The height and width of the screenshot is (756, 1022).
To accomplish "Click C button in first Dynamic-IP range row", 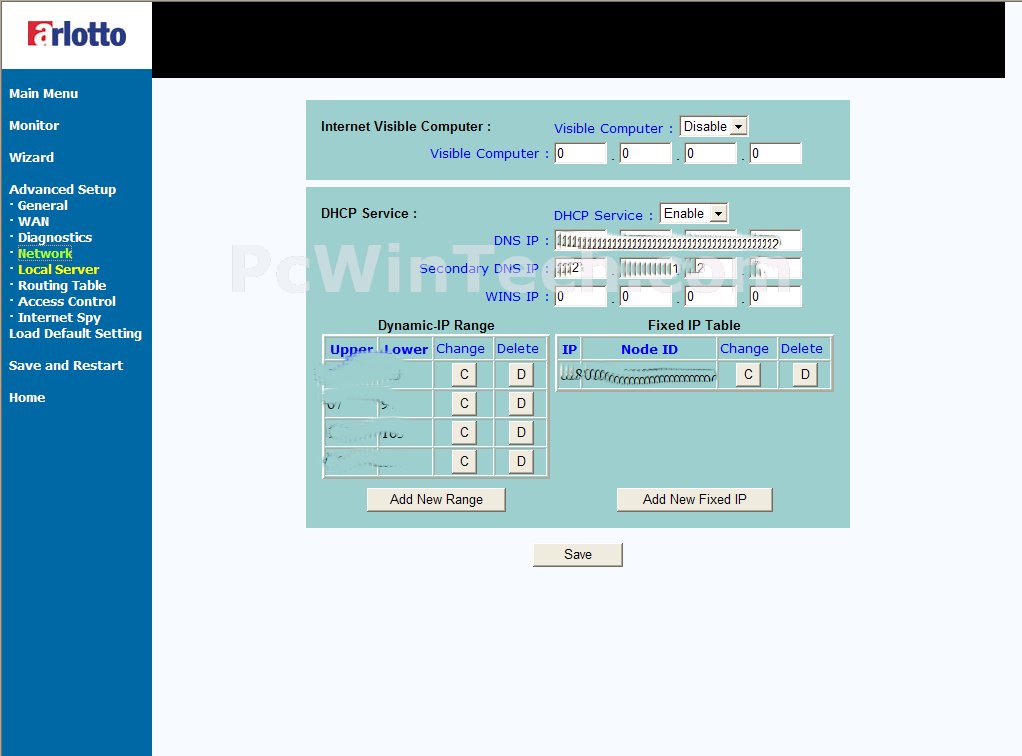I will 464,374.
